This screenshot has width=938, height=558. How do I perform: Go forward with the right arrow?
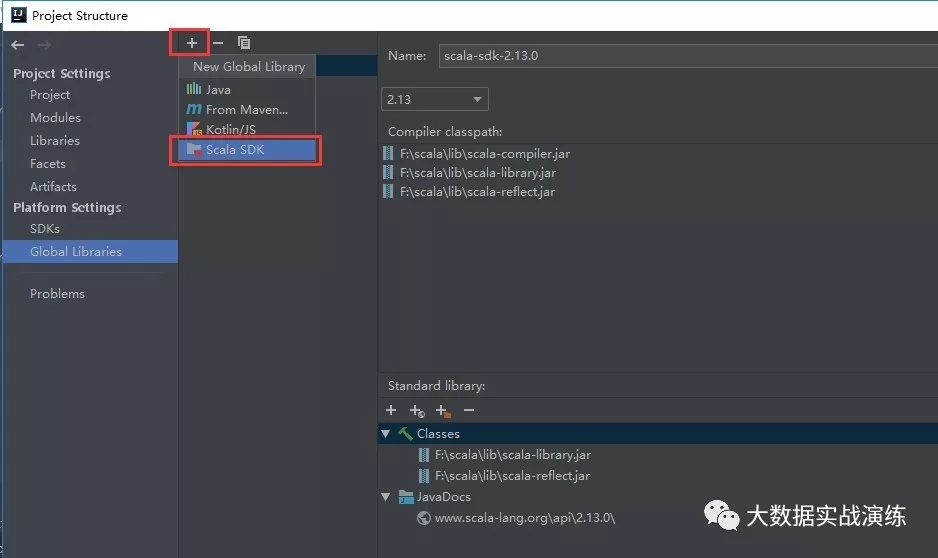(44, 45)
